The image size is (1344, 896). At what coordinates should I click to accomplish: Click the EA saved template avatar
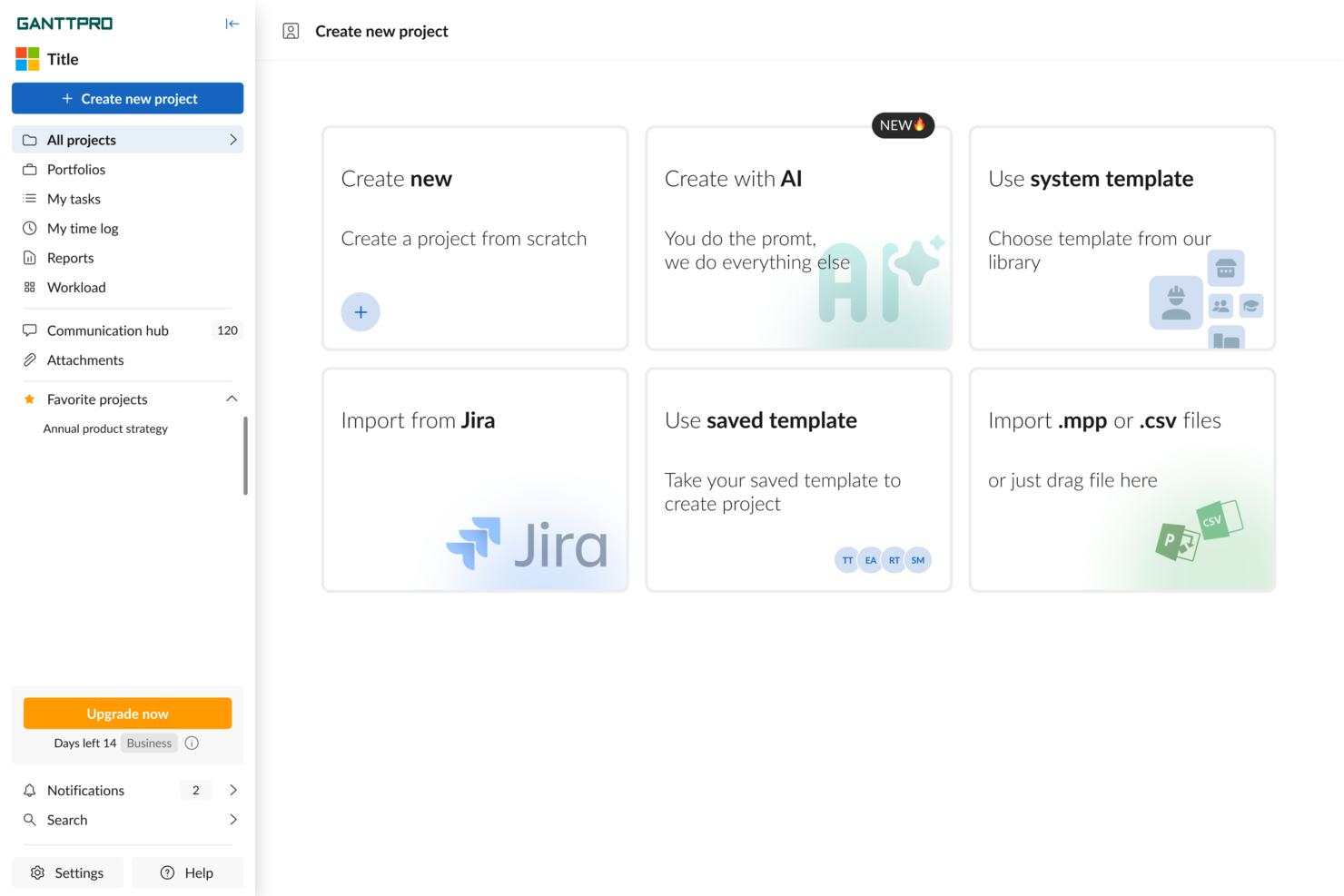coord(871,560)
